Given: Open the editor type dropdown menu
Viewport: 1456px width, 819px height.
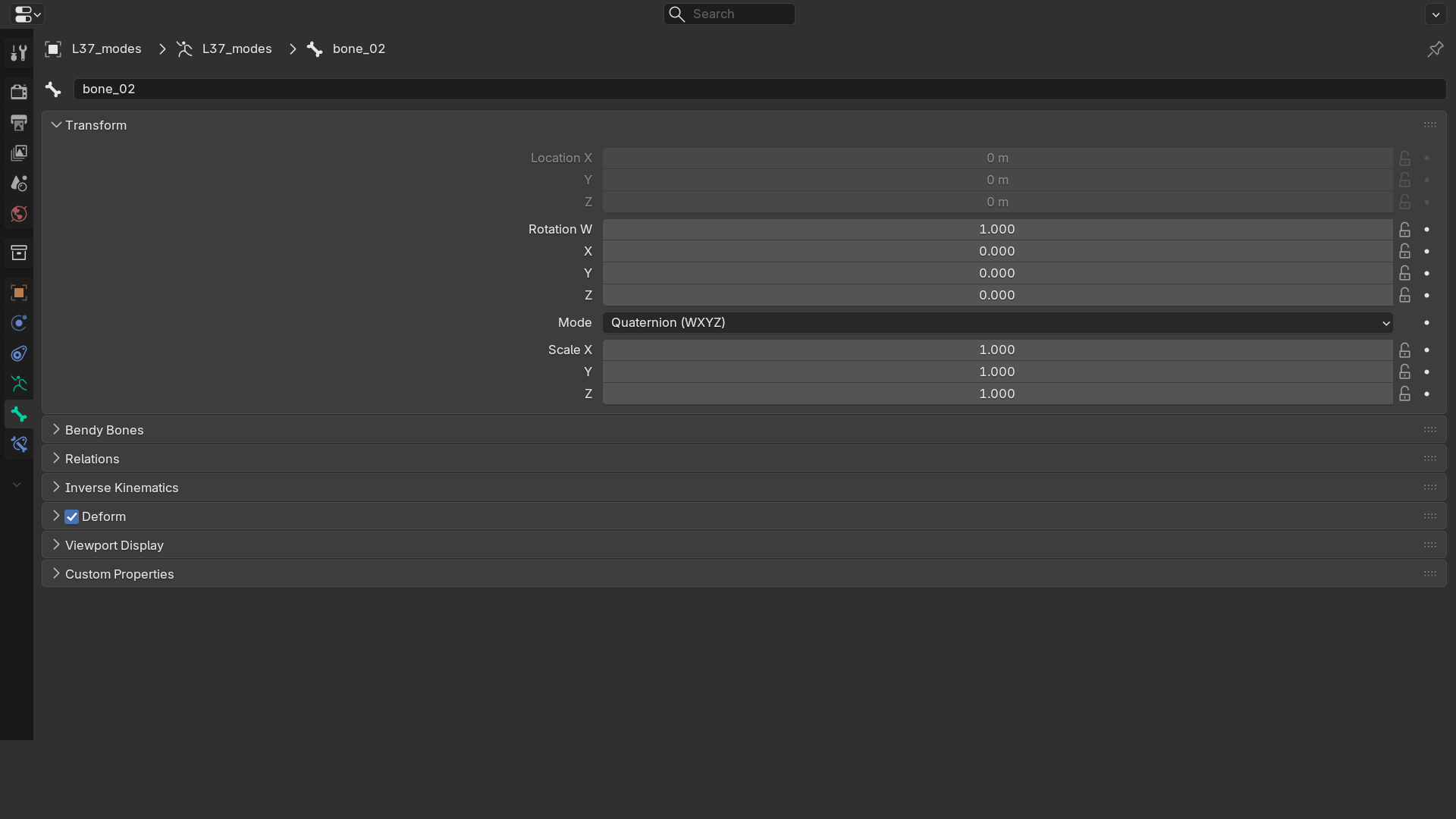Looking at the screenshot, I should coord(27,14).
